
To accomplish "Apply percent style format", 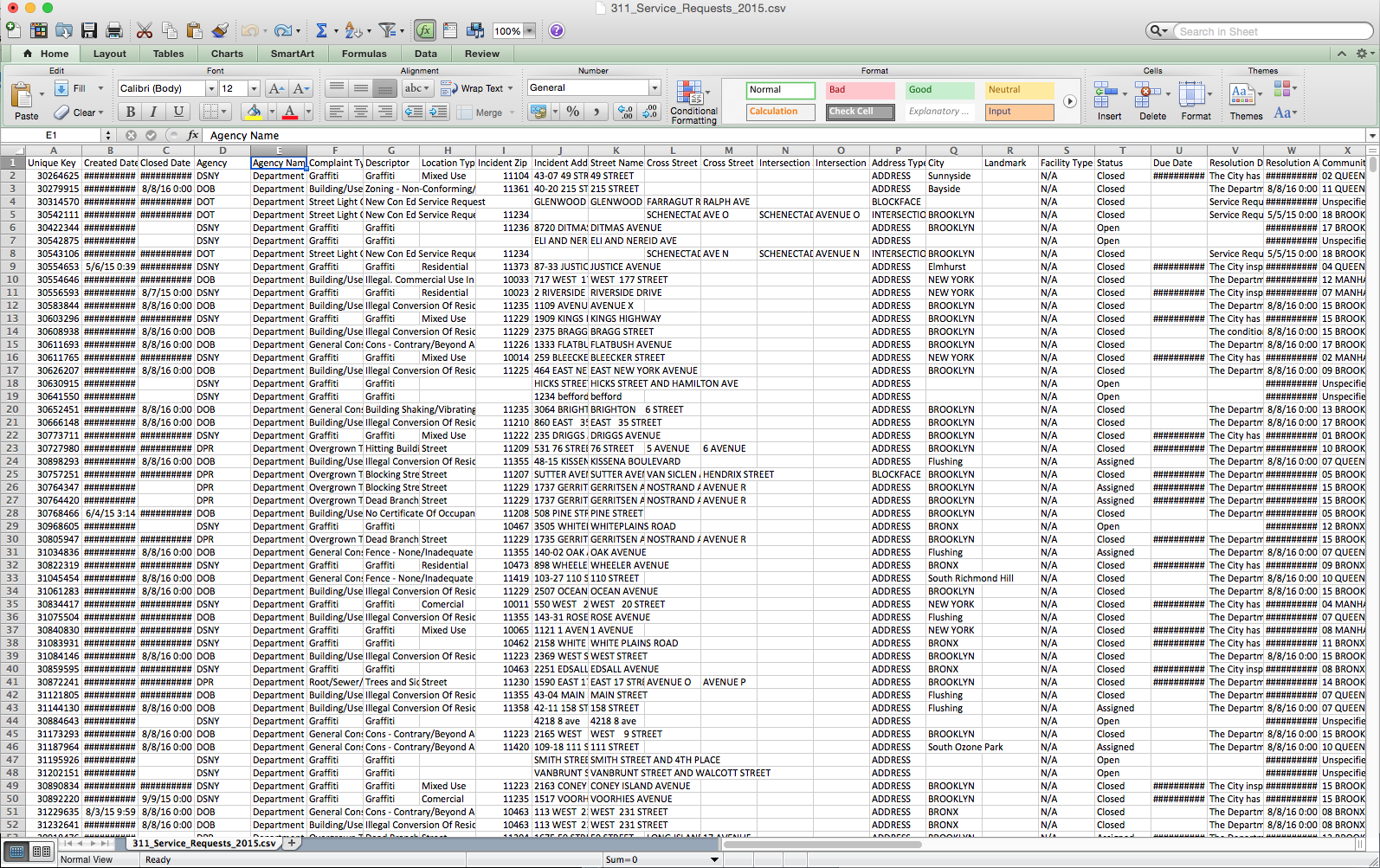I will click(572, 112).
